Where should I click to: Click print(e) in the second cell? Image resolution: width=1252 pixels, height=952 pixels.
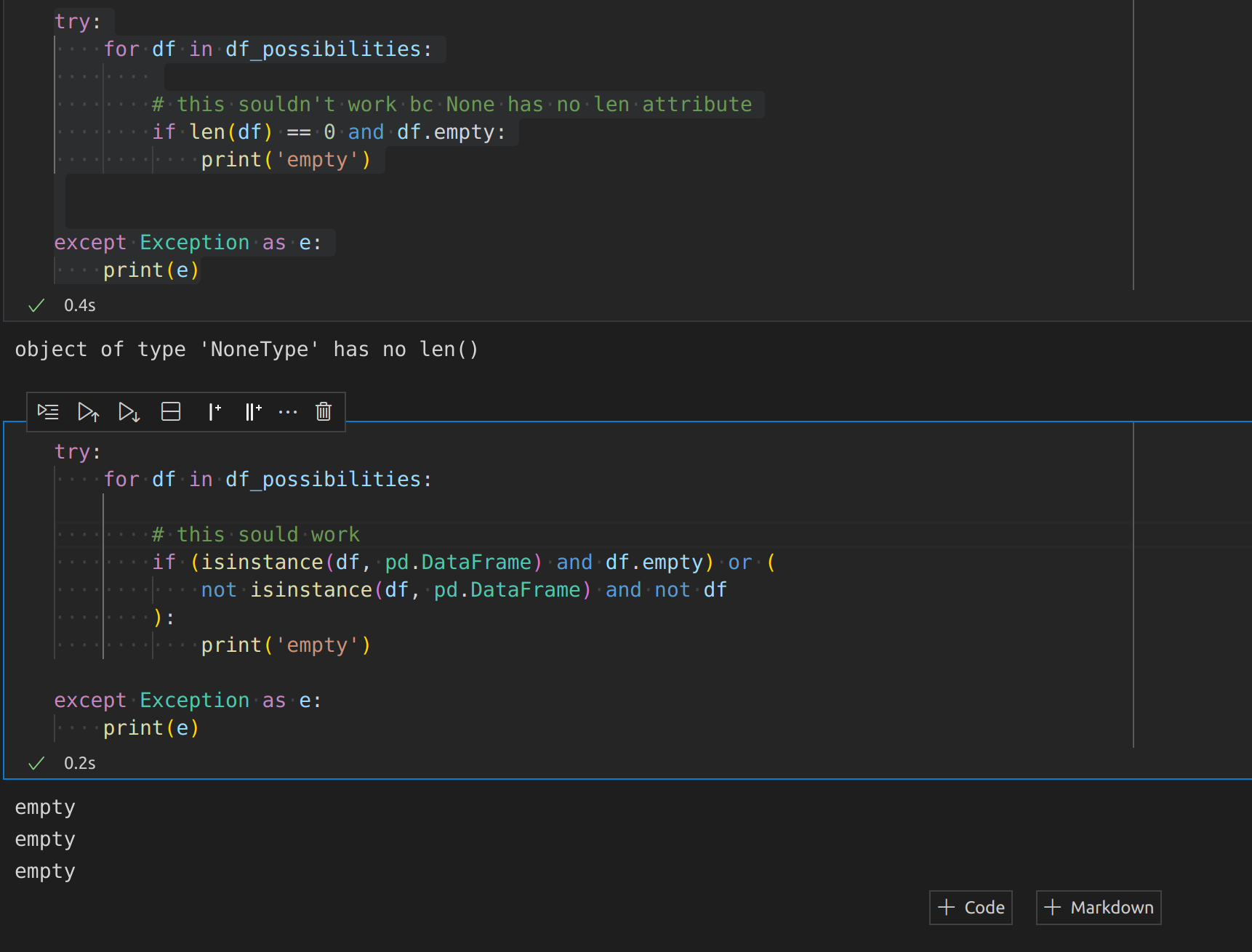(151, 728)
